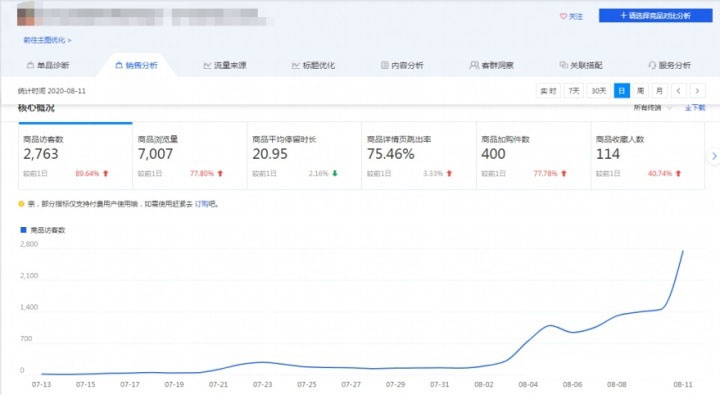
Task: Open the 所有终端 dropdown
Action: coord(652,108)
